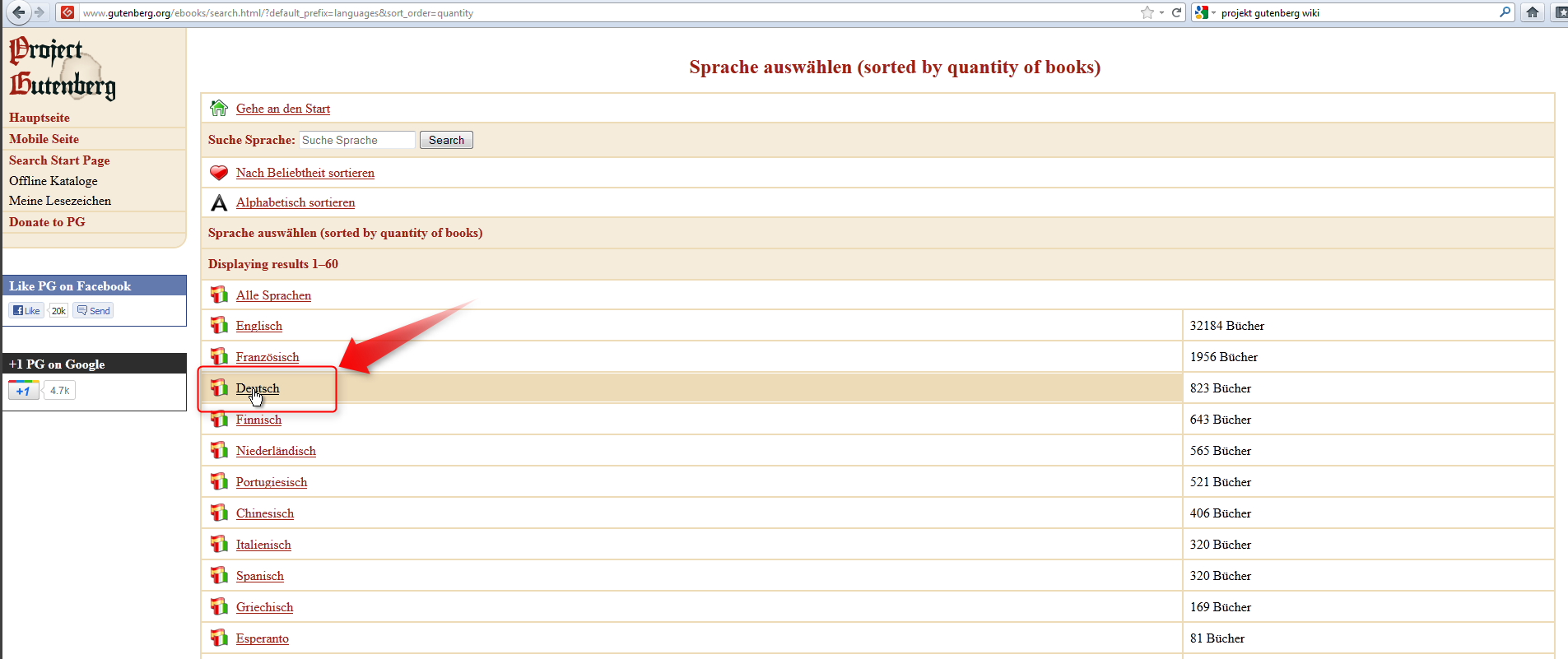Open Meine Lesezeichen in the sidebar
1568x659 pixels.
pyautogui.click(x=60, y=201)
